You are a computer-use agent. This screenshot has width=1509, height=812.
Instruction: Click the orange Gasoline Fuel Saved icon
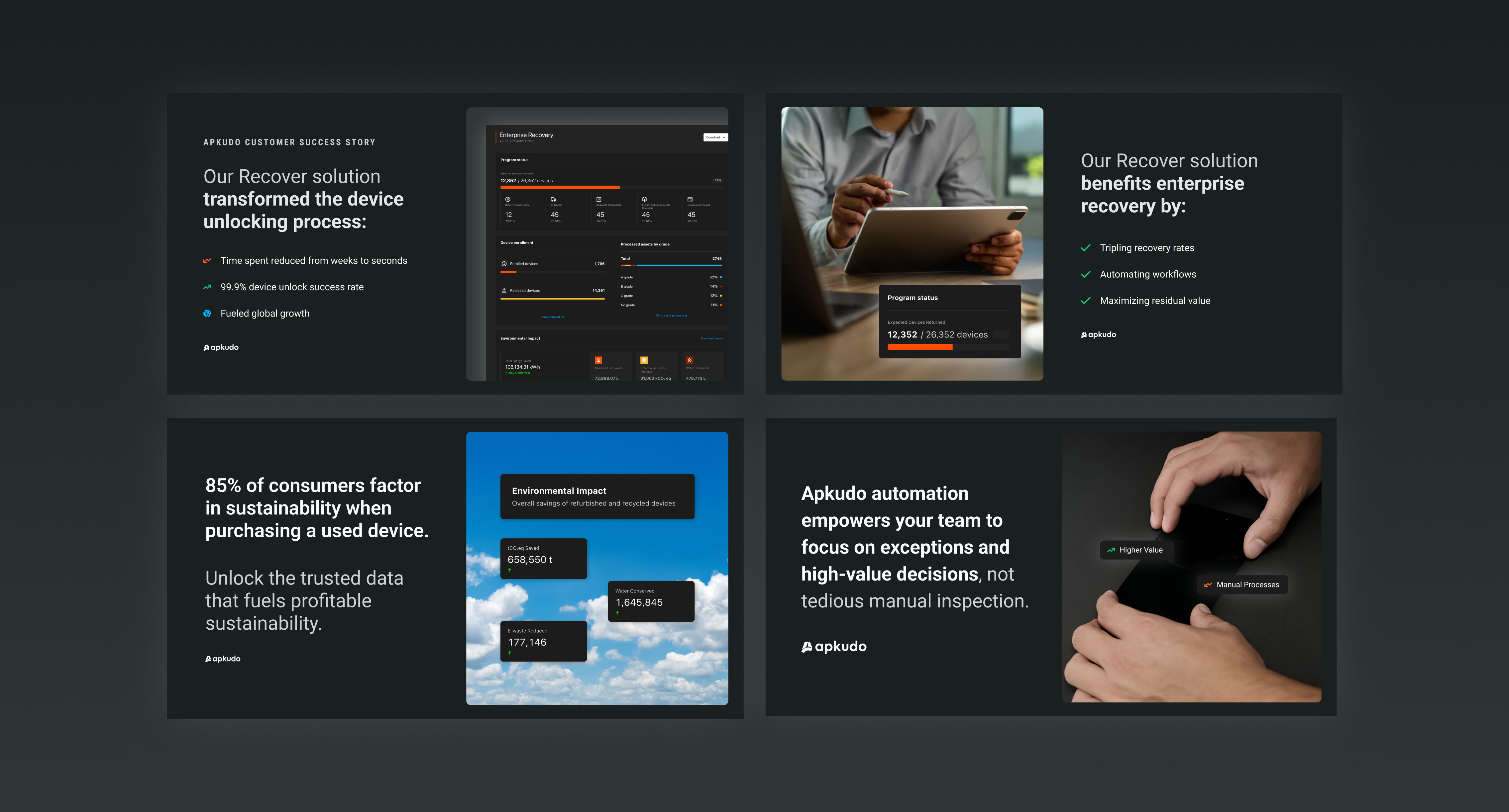(598, 360)
